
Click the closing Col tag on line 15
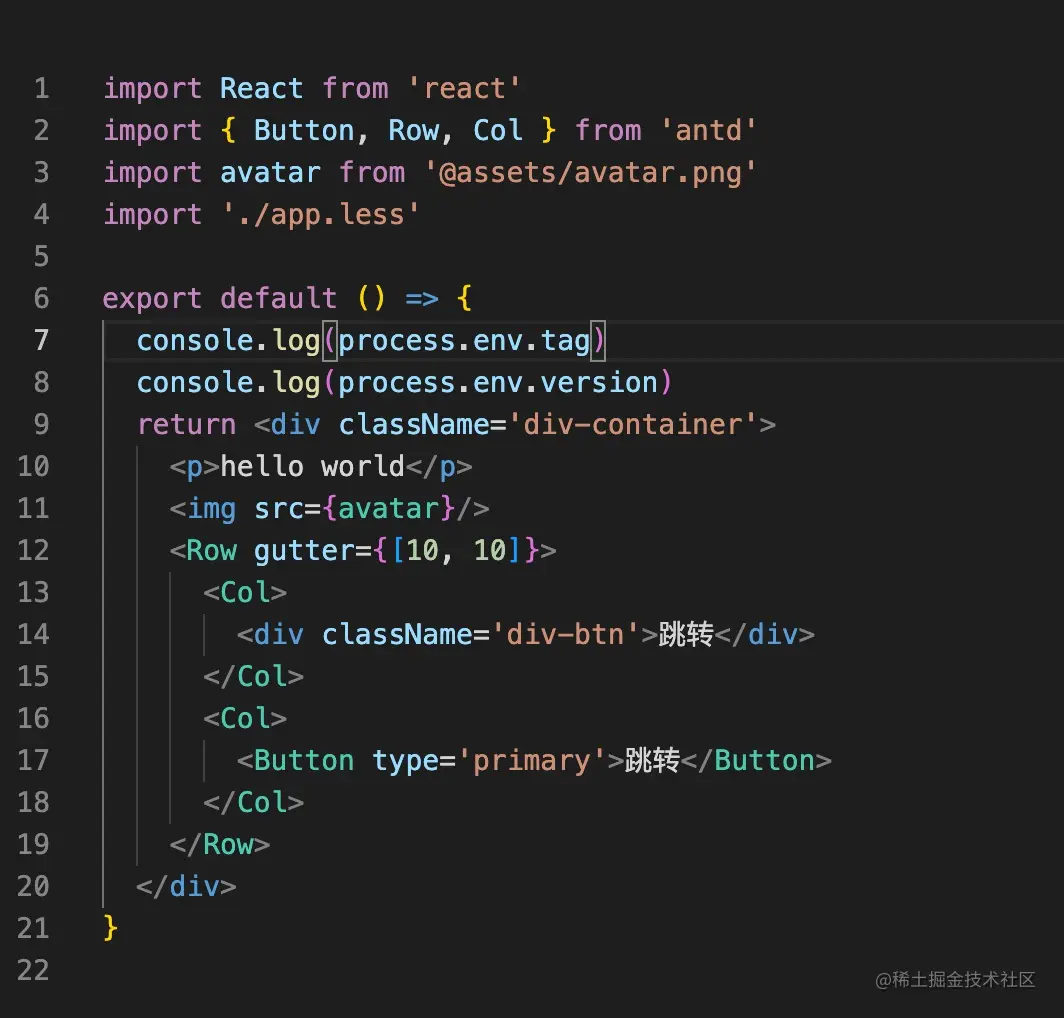click(x=253, y=677)
